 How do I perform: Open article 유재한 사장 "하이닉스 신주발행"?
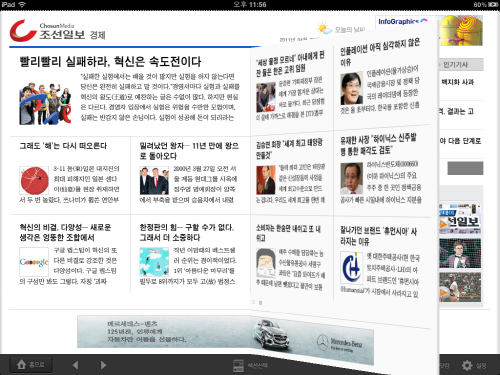pos(378,144)
